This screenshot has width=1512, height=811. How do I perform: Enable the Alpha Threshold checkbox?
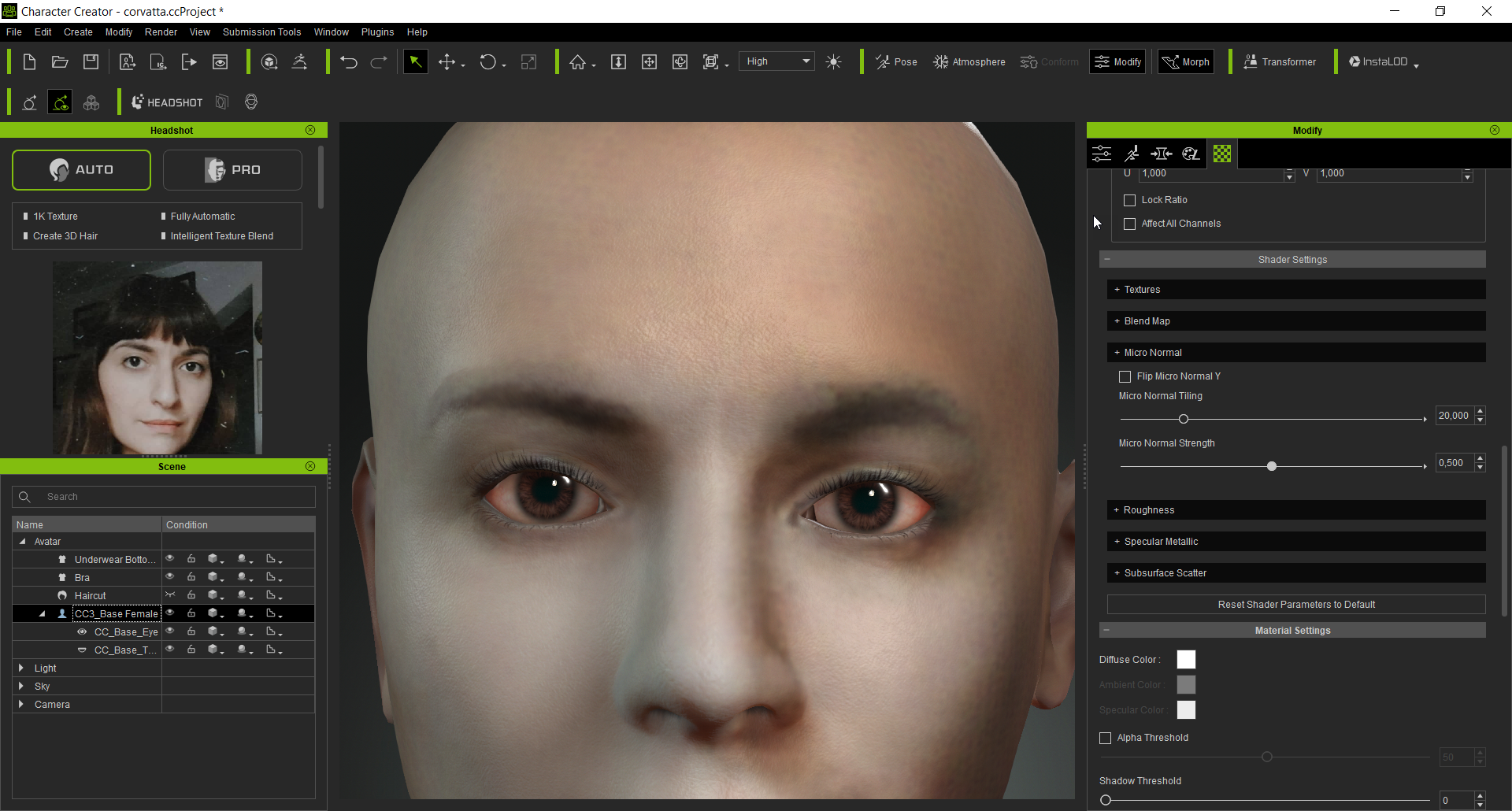point(1105,738)
